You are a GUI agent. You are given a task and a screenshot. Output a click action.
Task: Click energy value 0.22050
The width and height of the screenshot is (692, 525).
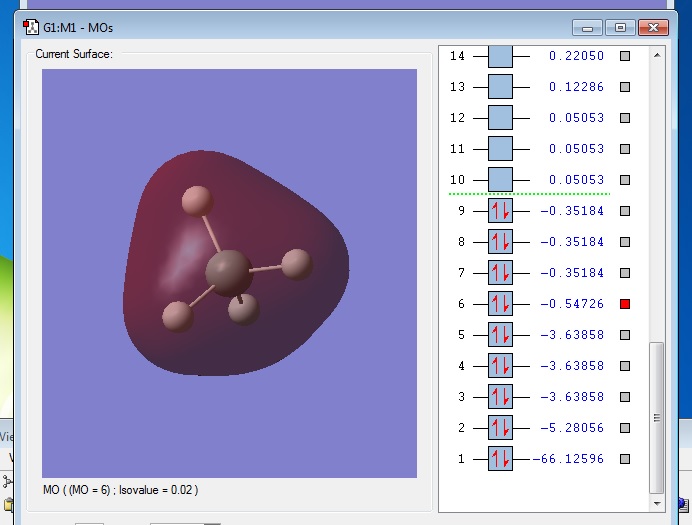point(576,56)
